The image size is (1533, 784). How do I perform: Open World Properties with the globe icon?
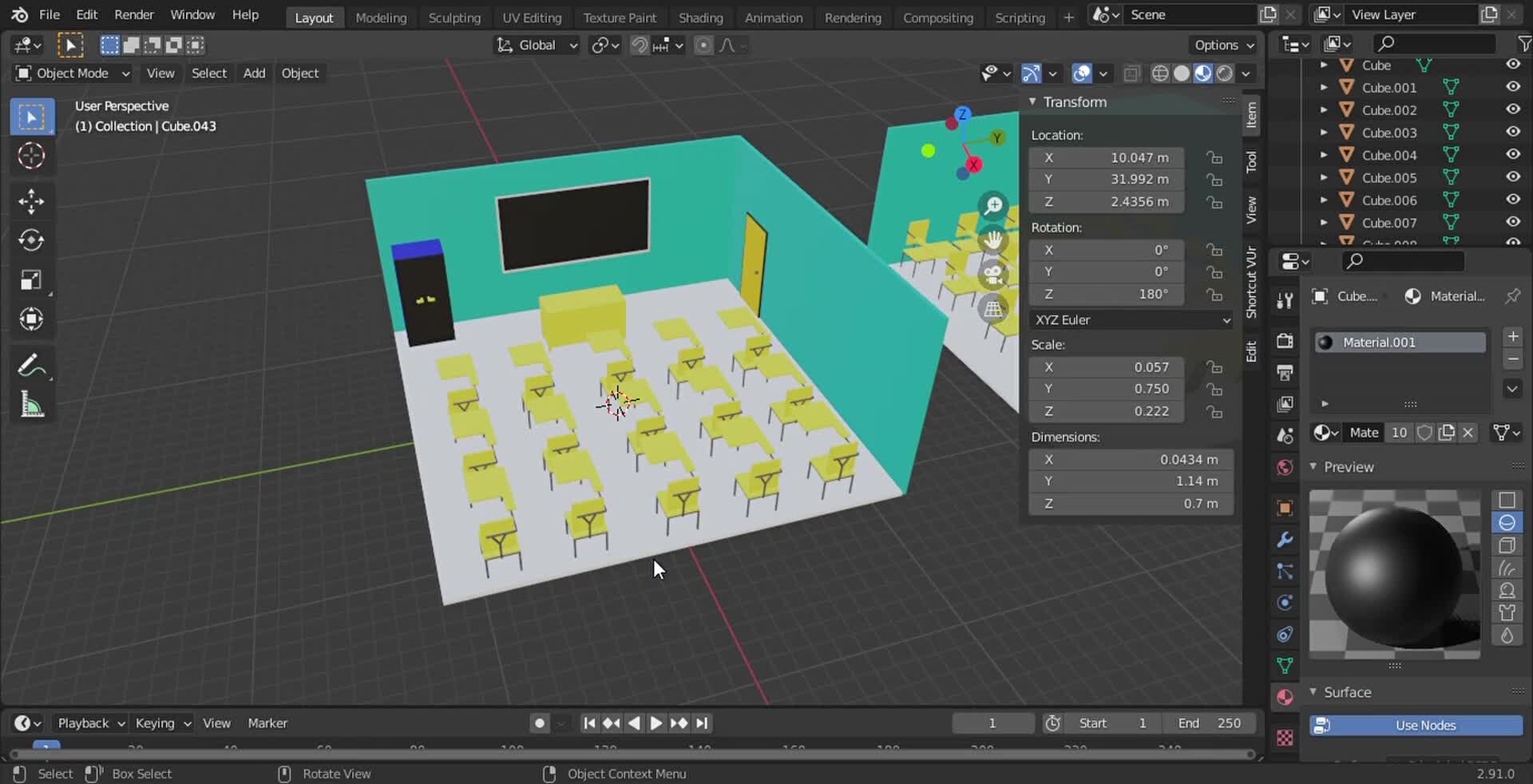point(1284,467)
